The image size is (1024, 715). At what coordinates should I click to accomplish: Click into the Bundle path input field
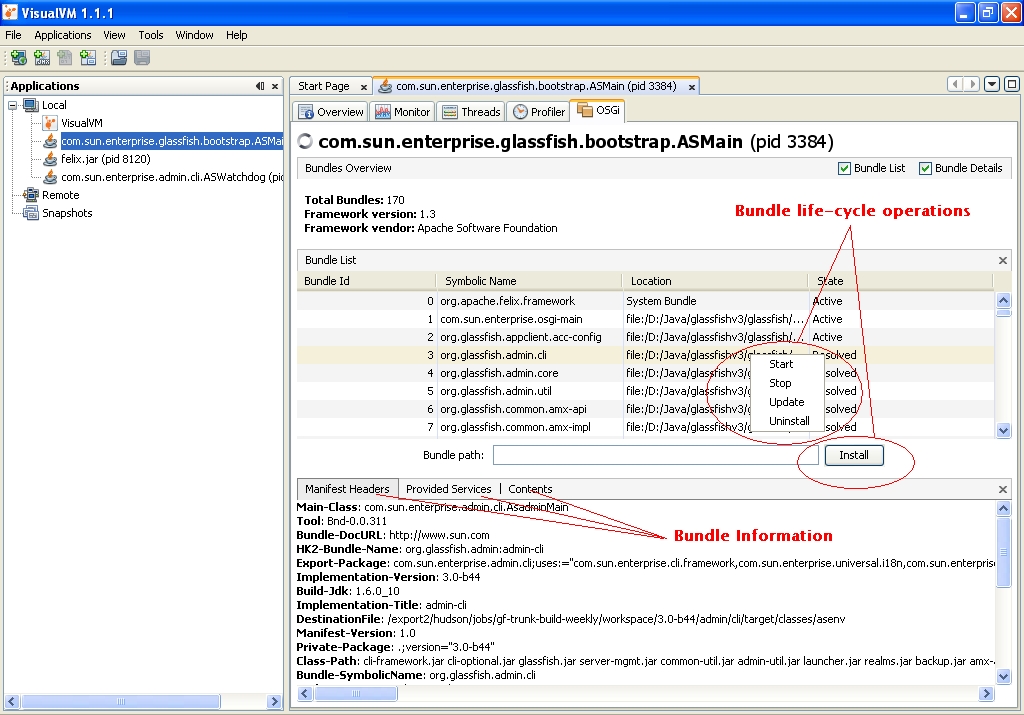[x=656, y=455]
